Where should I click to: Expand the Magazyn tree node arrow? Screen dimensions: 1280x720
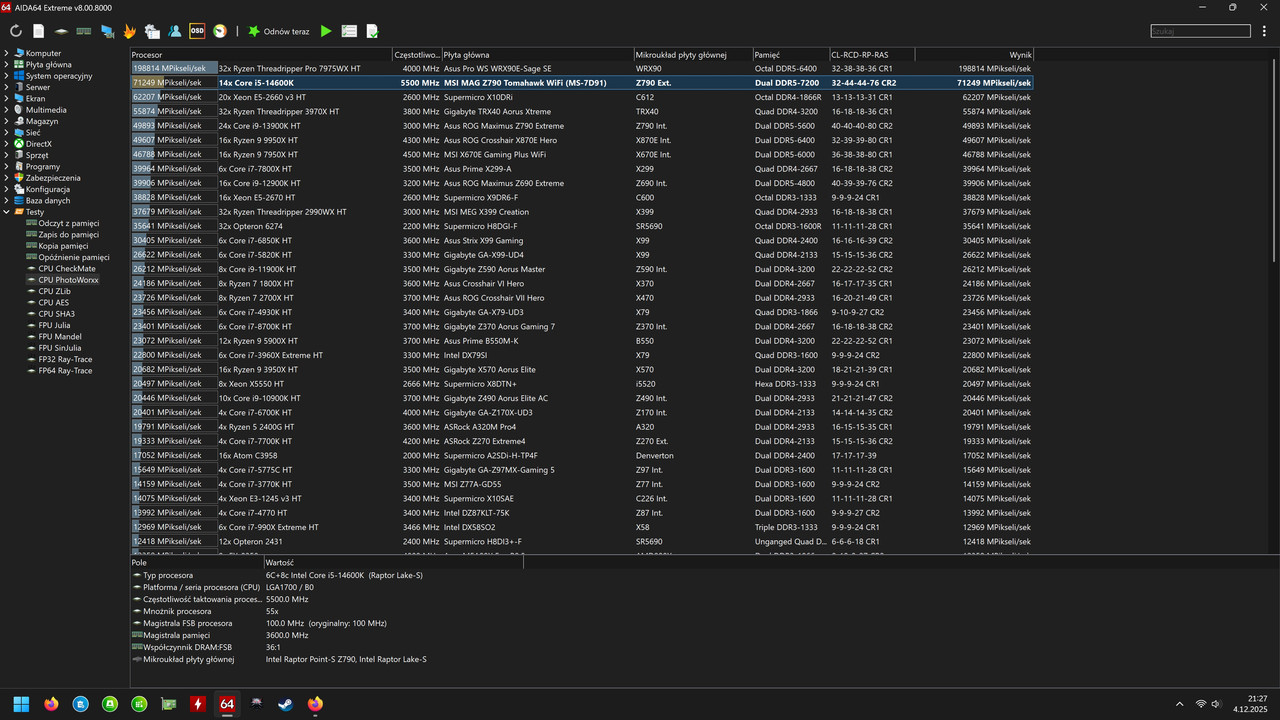(7, 121)
